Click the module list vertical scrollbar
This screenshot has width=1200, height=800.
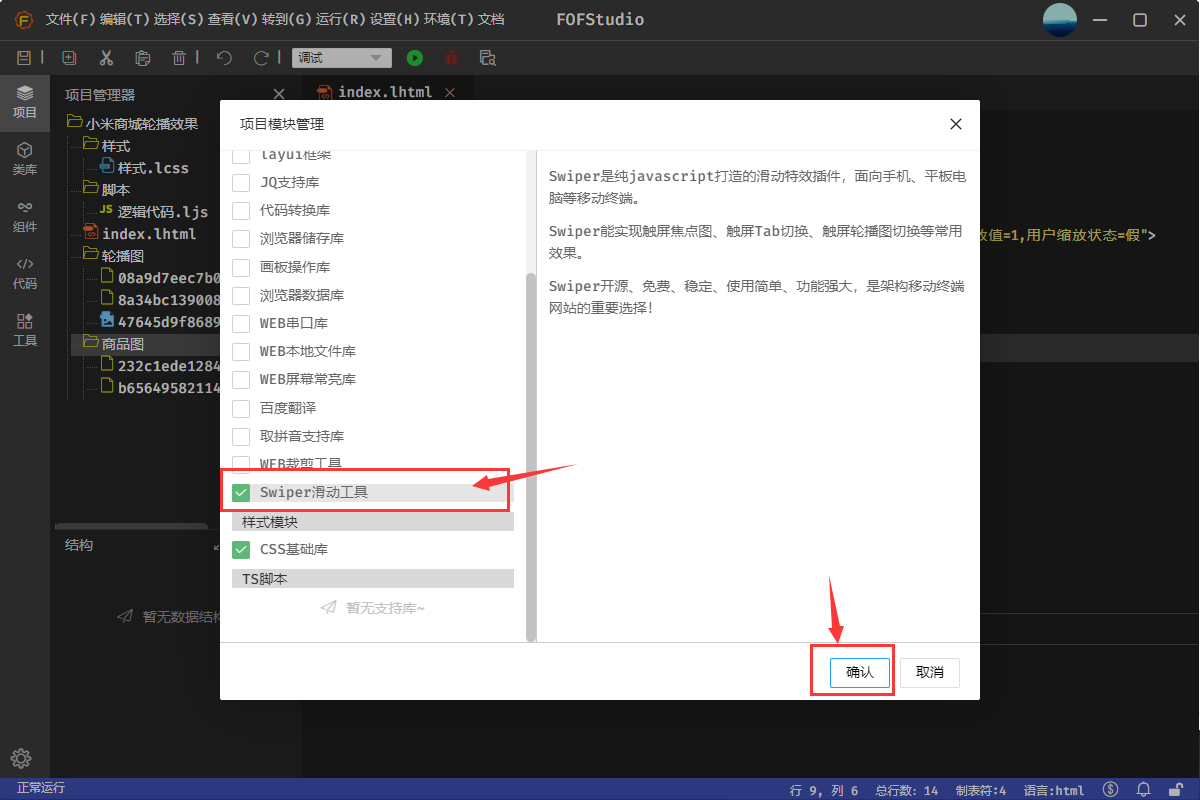tap(531, 457)
